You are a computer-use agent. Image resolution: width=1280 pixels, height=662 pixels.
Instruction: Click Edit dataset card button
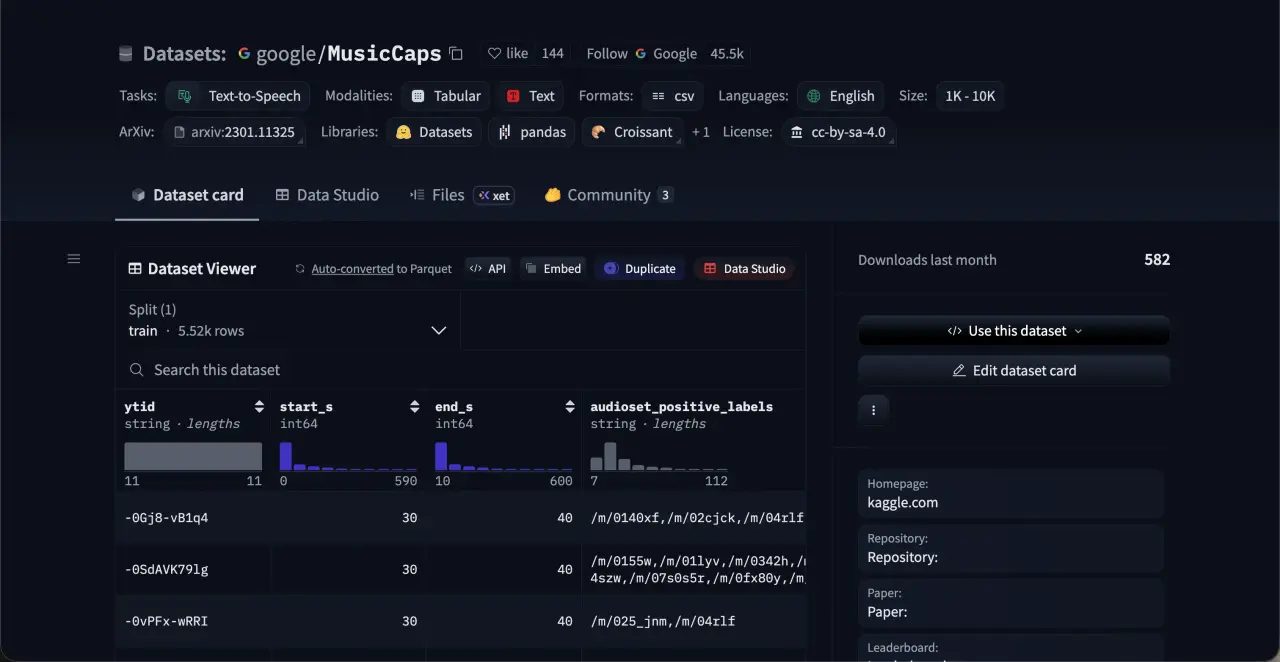pyautogui.click(x=1014, y=371)
